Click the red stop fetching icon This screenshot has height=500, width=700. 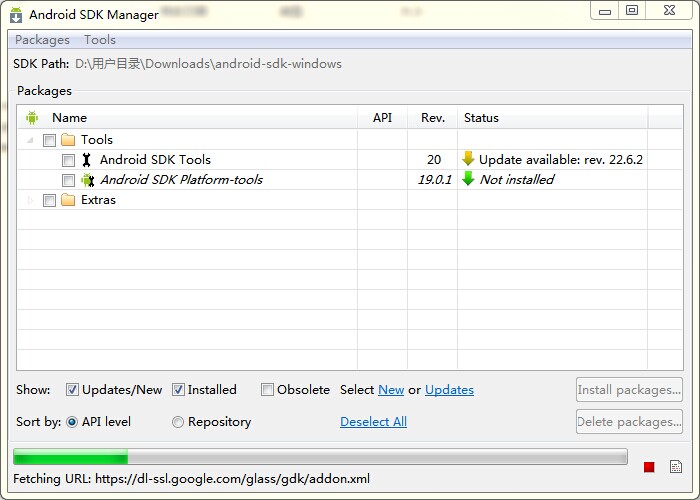(649, 467)
